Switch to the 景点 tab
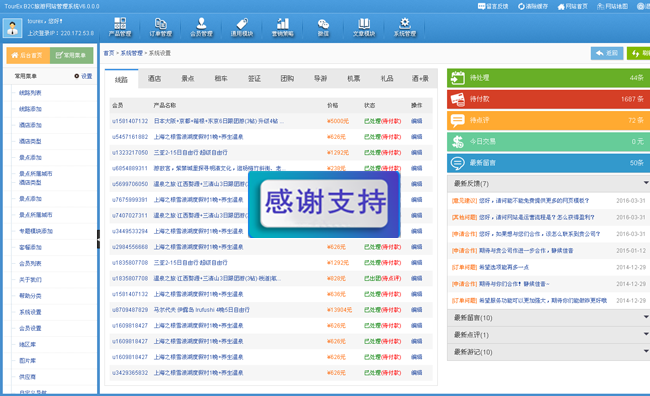Screen dimensions: 650x396 (187, 78)
